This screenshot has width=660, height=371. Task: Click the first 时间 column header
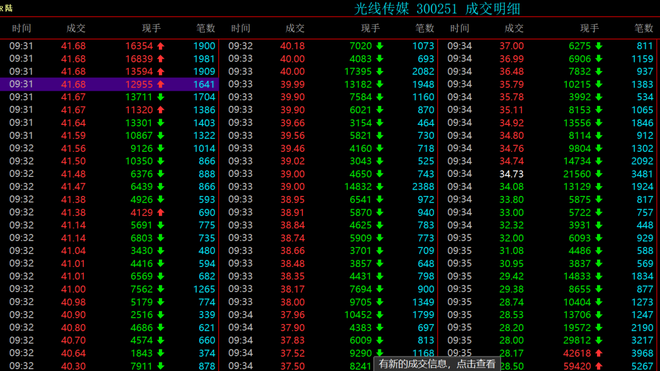coord(21,28)
